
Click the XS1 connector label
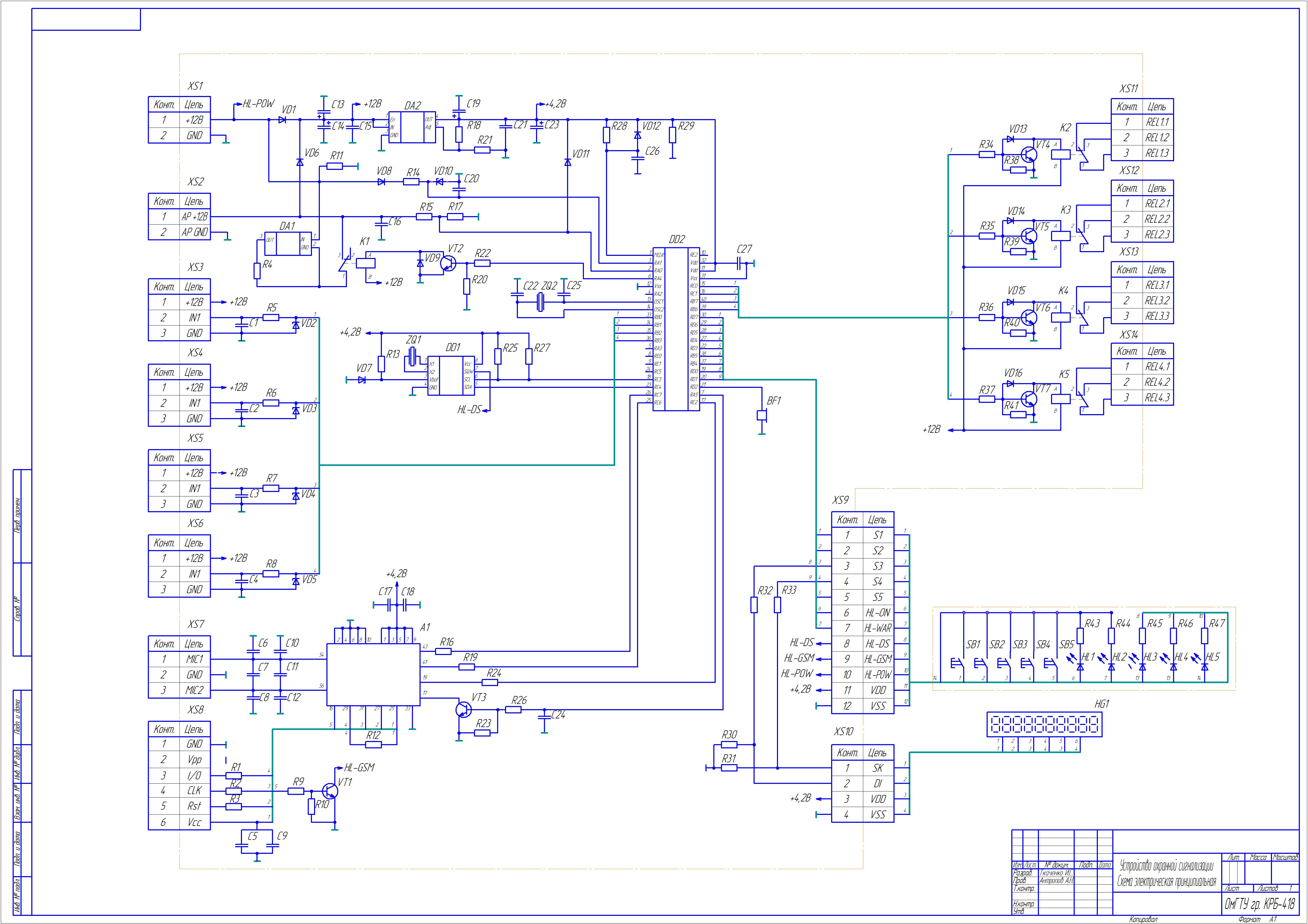tap(195, 86)
